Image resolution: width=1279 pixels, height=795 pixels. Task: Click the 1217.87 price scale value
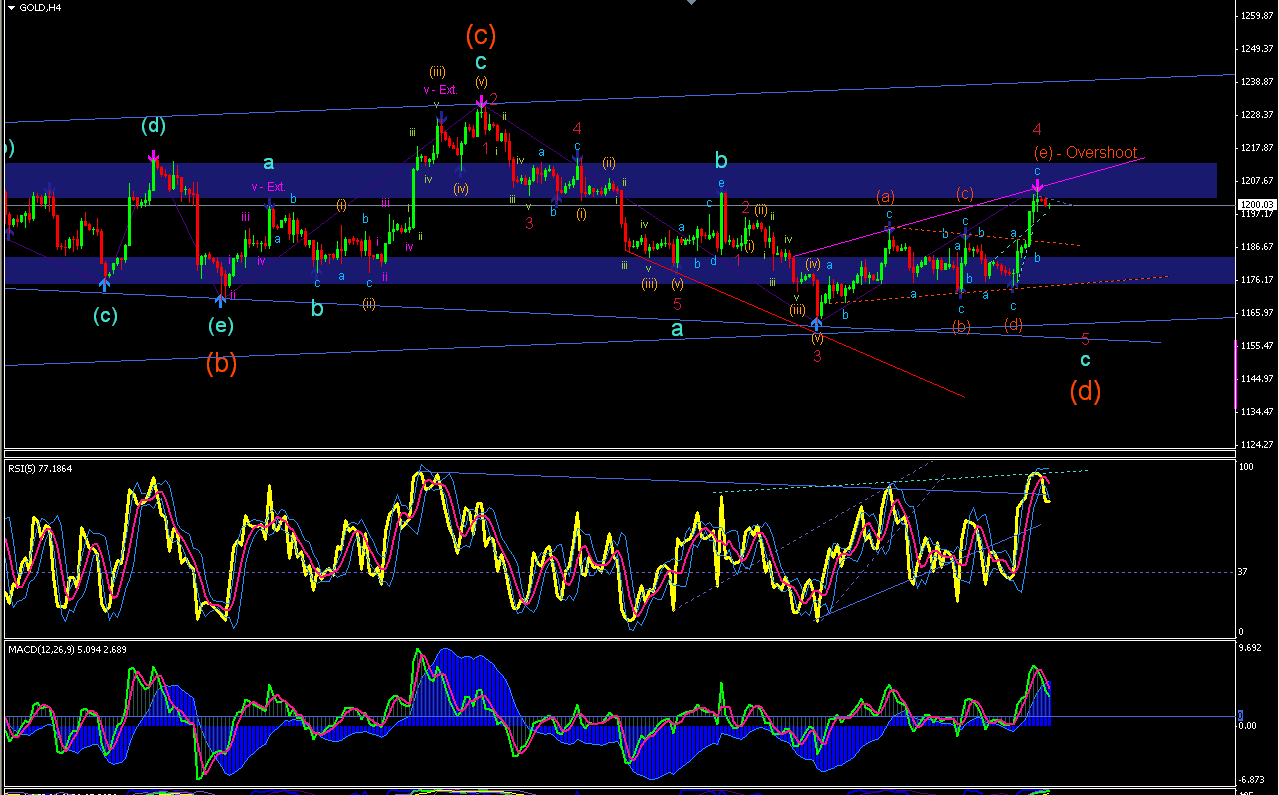coord(1257,147)
